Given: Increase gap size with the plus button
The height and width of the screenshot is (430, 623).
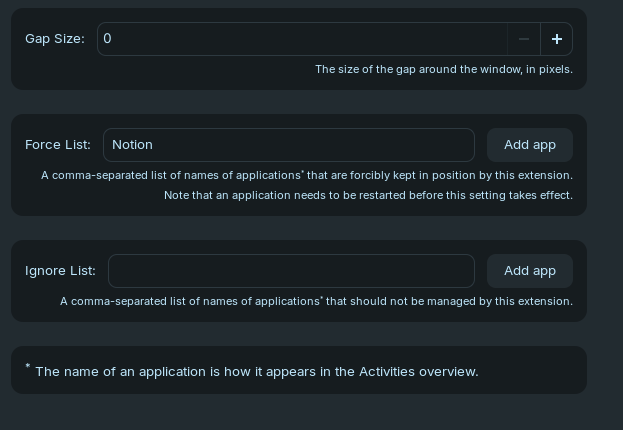Looking at the screenshot, I should 556,39.
